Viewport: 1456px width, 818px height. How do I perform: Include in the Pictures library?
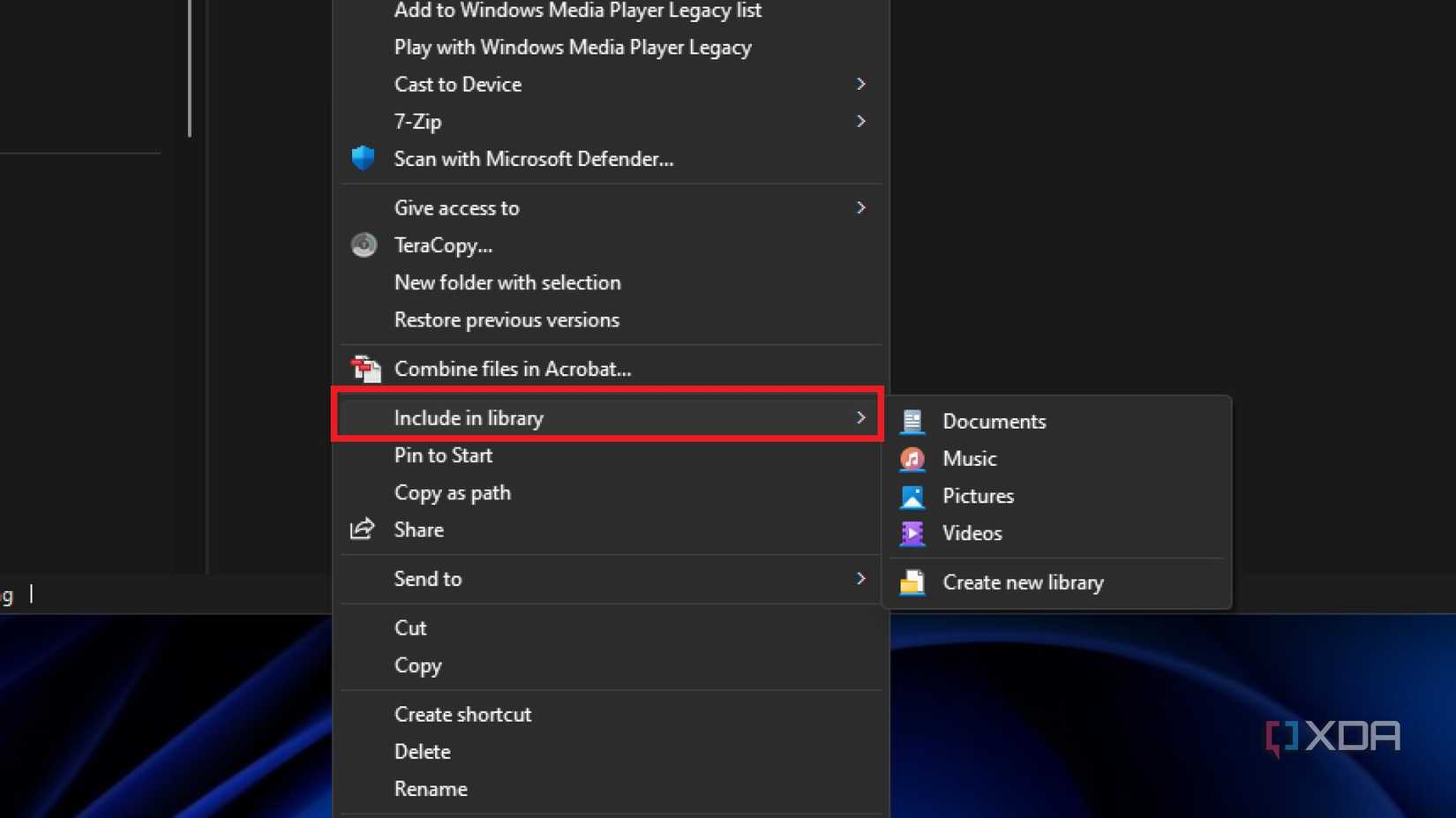click(1057, 496)
